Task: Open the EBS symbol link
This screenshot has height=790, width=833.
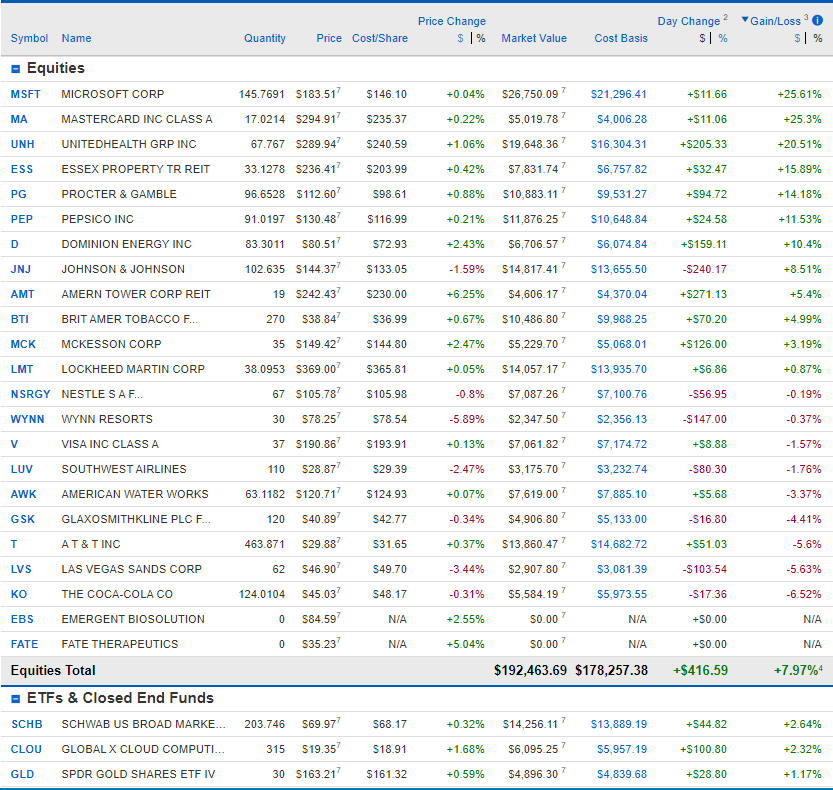Action: (22, 619)
